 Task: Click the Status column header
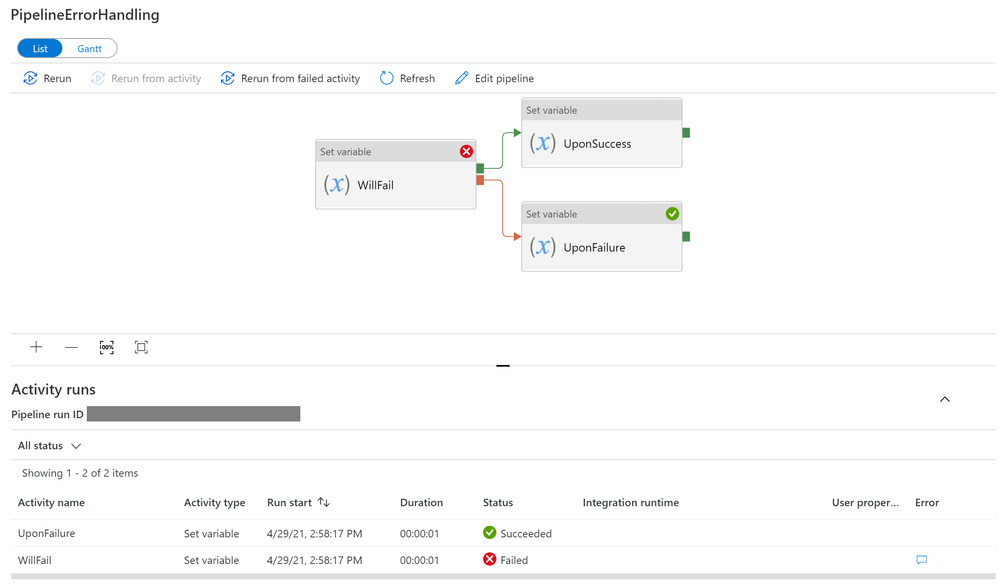click(498, 502)
